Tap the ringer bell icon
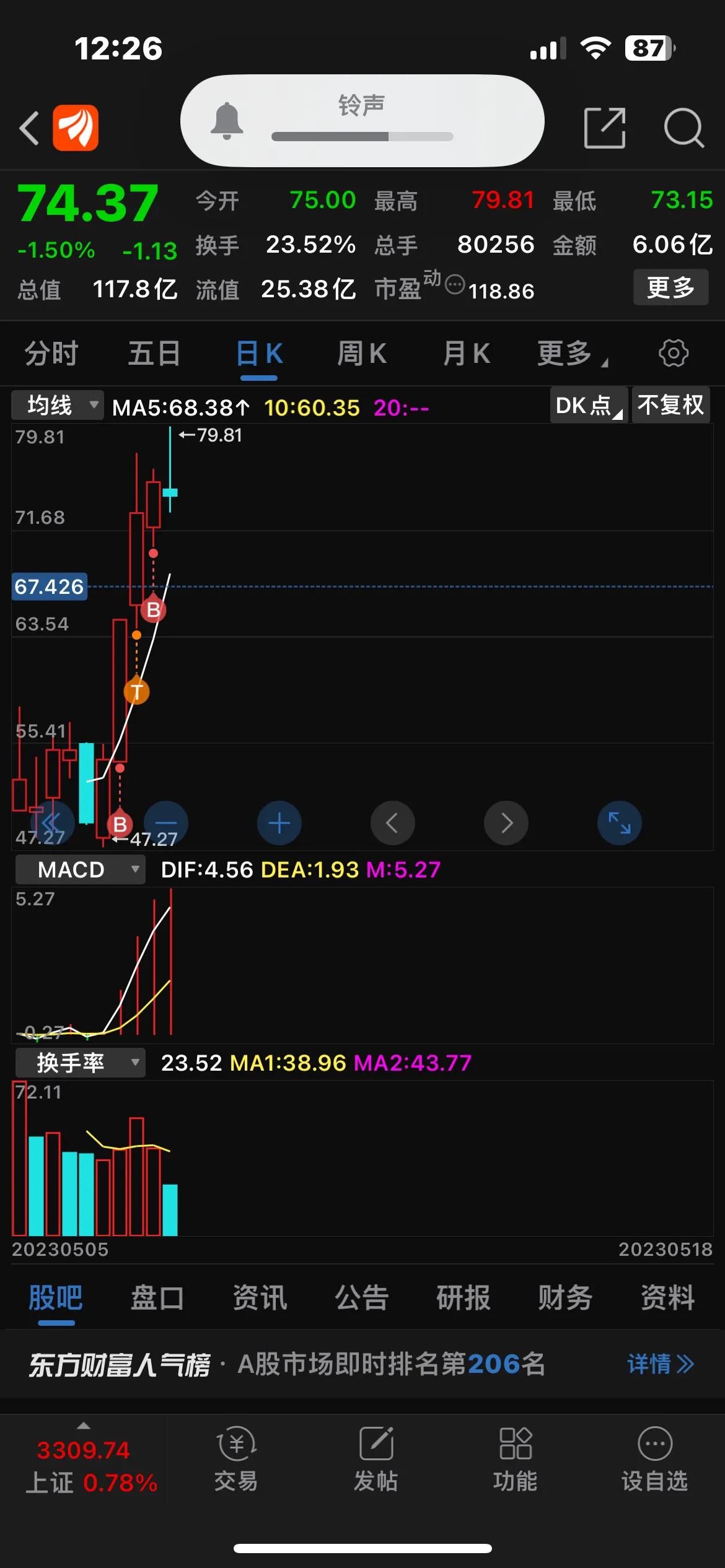 pos(227,121)
